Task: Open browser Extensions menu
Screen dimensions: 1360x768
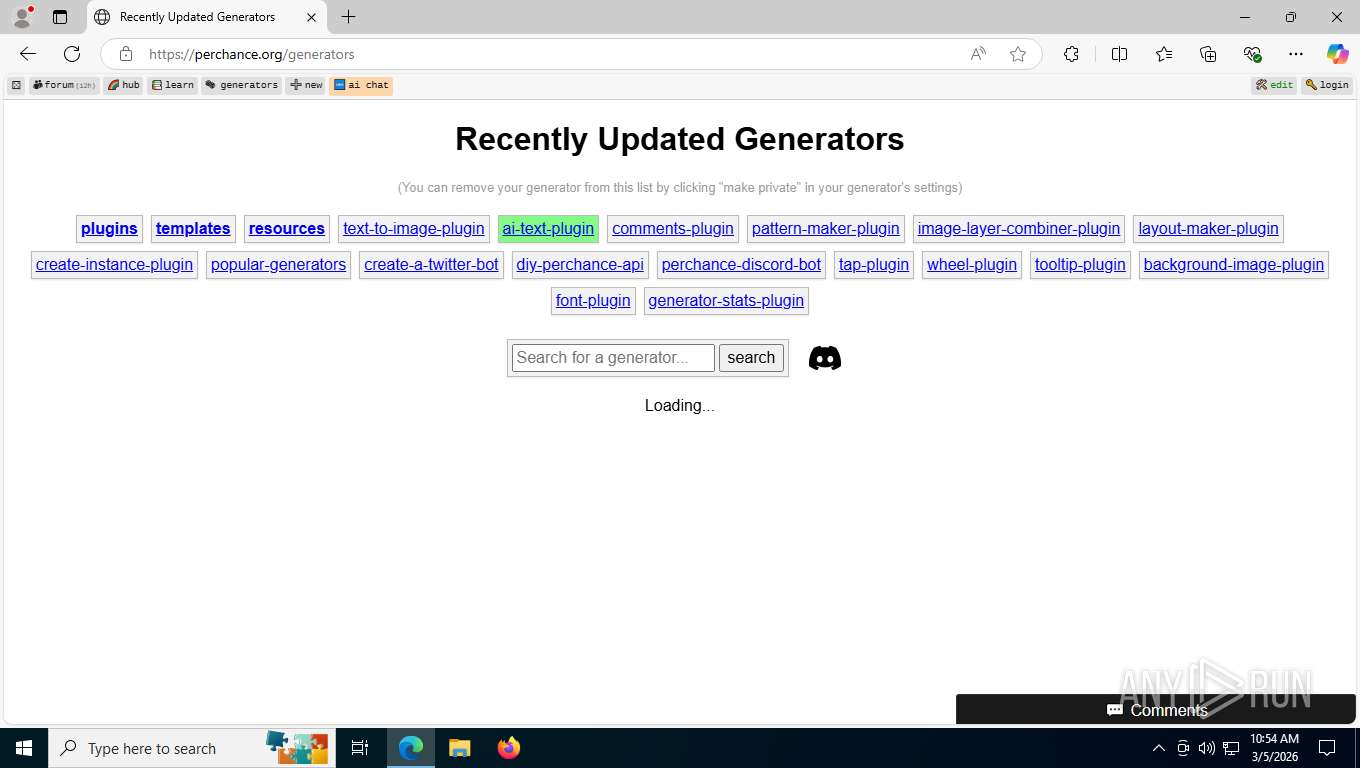Action: point(1071,54)
